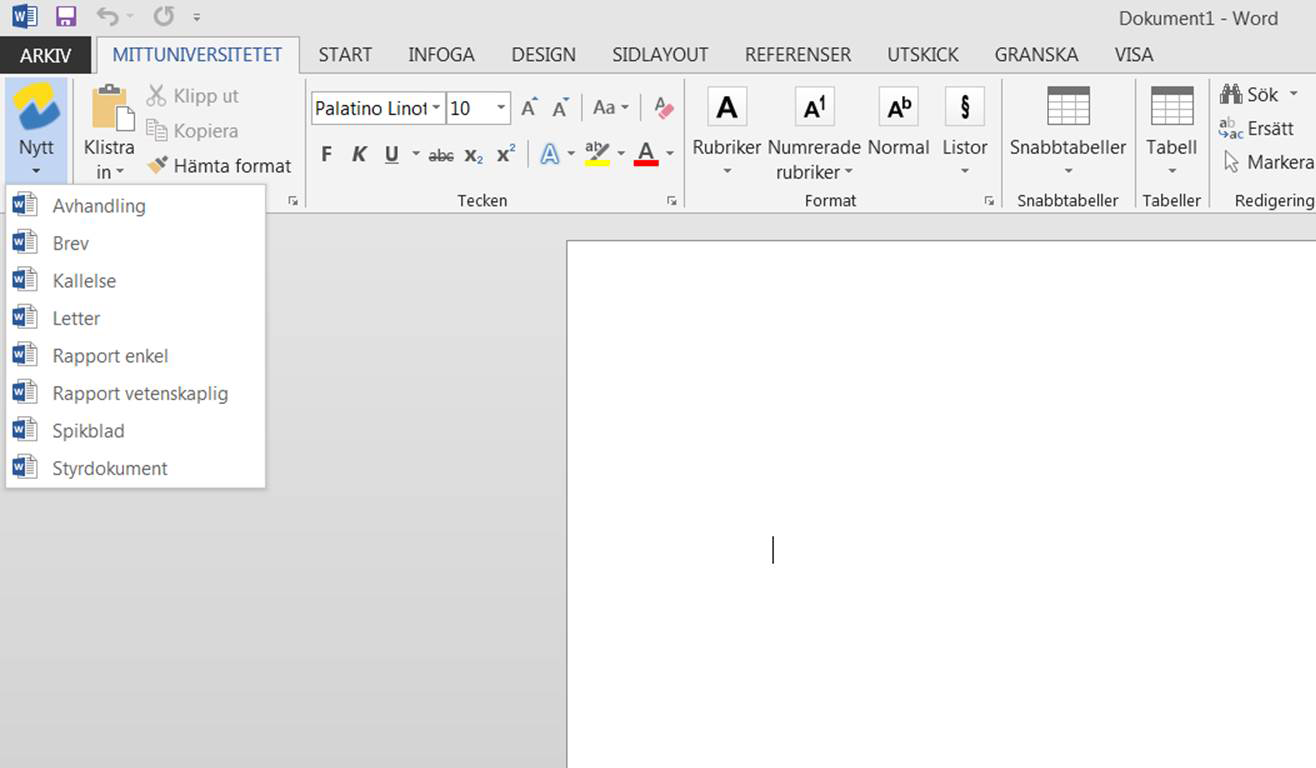
Task: Search the document with Sök
Action: [1250, 95]
